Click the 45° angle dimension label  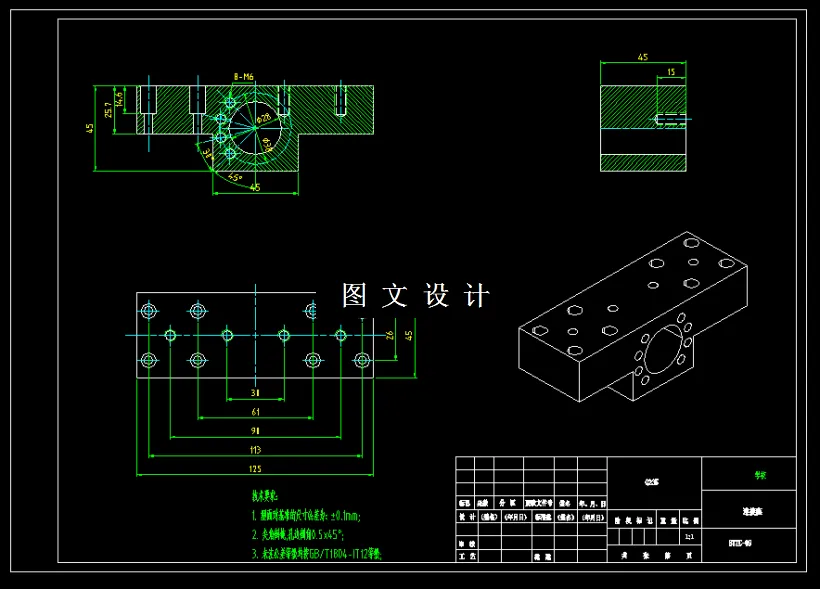(x=235, y=177)
